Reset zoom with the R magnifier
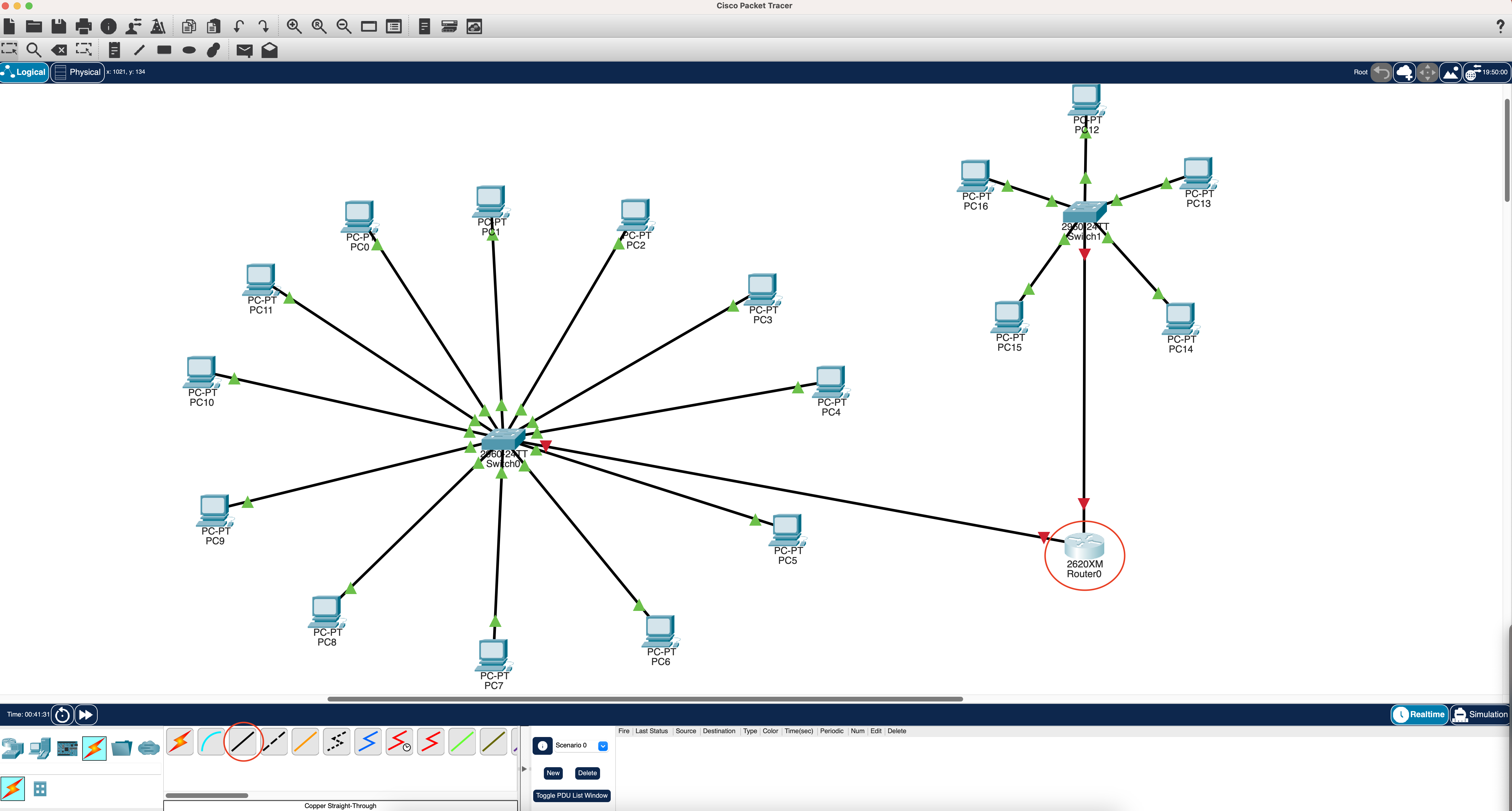 319,26
